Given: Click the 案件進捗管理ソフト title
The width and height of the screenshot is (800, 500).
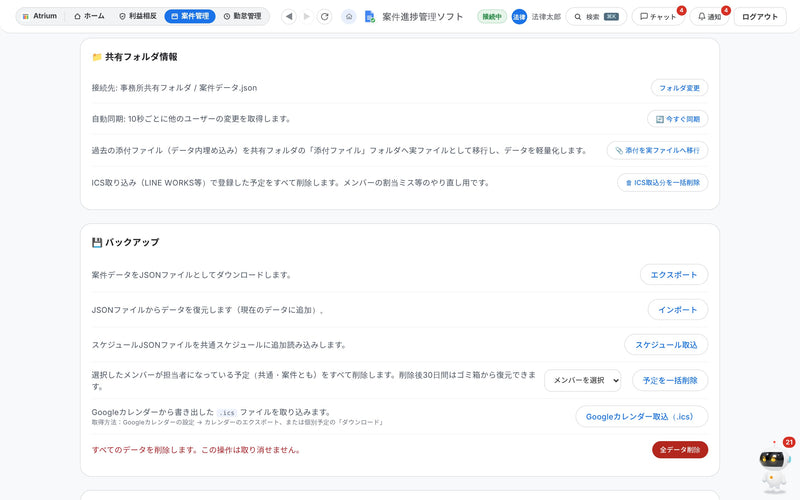Looking at the screenshot, I should point(422,17).
